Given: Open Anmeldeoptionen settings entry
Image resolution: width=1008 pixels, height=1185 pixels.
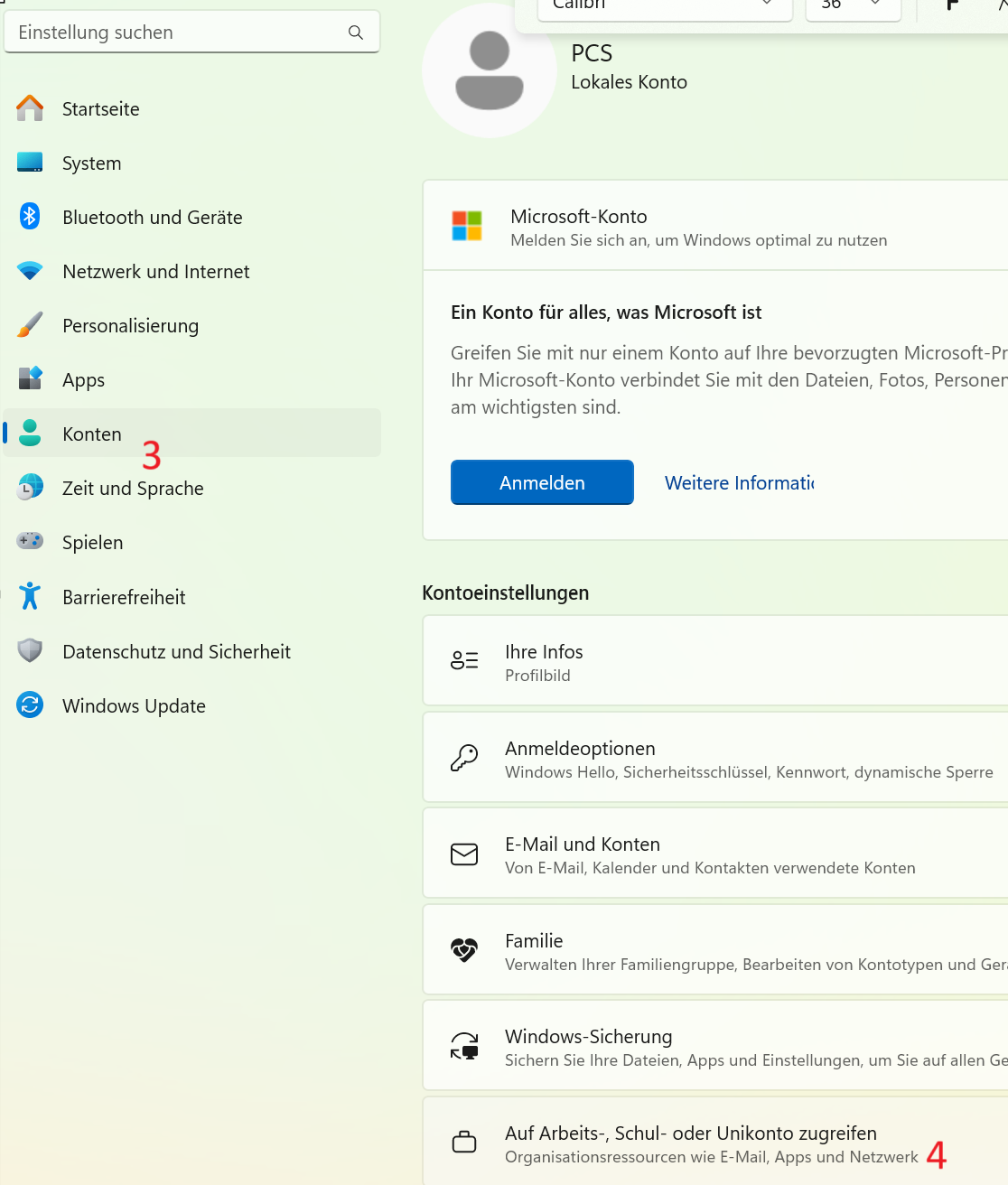Looking at the screenshot, I should (x=714, y=758).
